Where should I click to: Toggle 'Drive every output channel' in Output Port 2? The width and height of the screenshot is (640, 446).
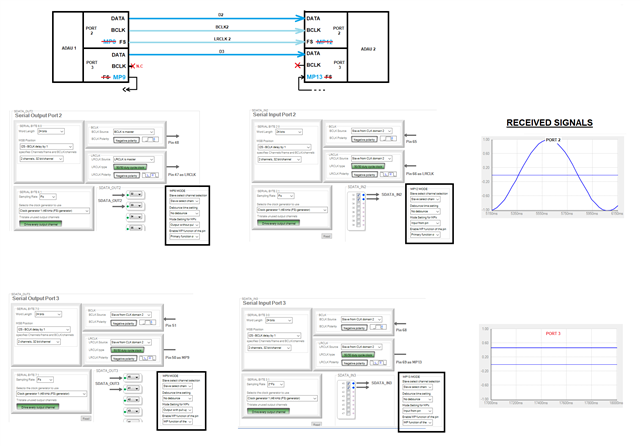[40, 224]
